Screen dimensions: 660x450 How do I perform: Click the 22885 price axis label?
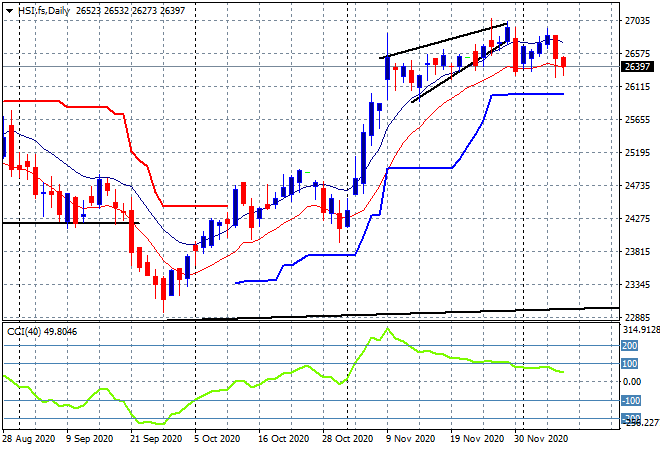tap(637, 317)
